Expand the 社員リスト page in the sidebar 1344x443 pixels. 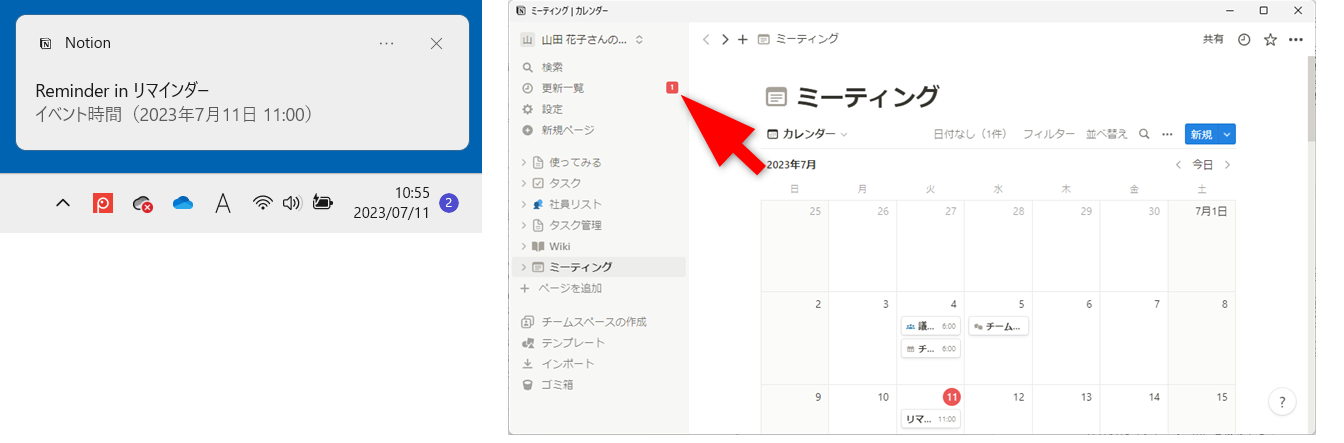pos(523,204)
